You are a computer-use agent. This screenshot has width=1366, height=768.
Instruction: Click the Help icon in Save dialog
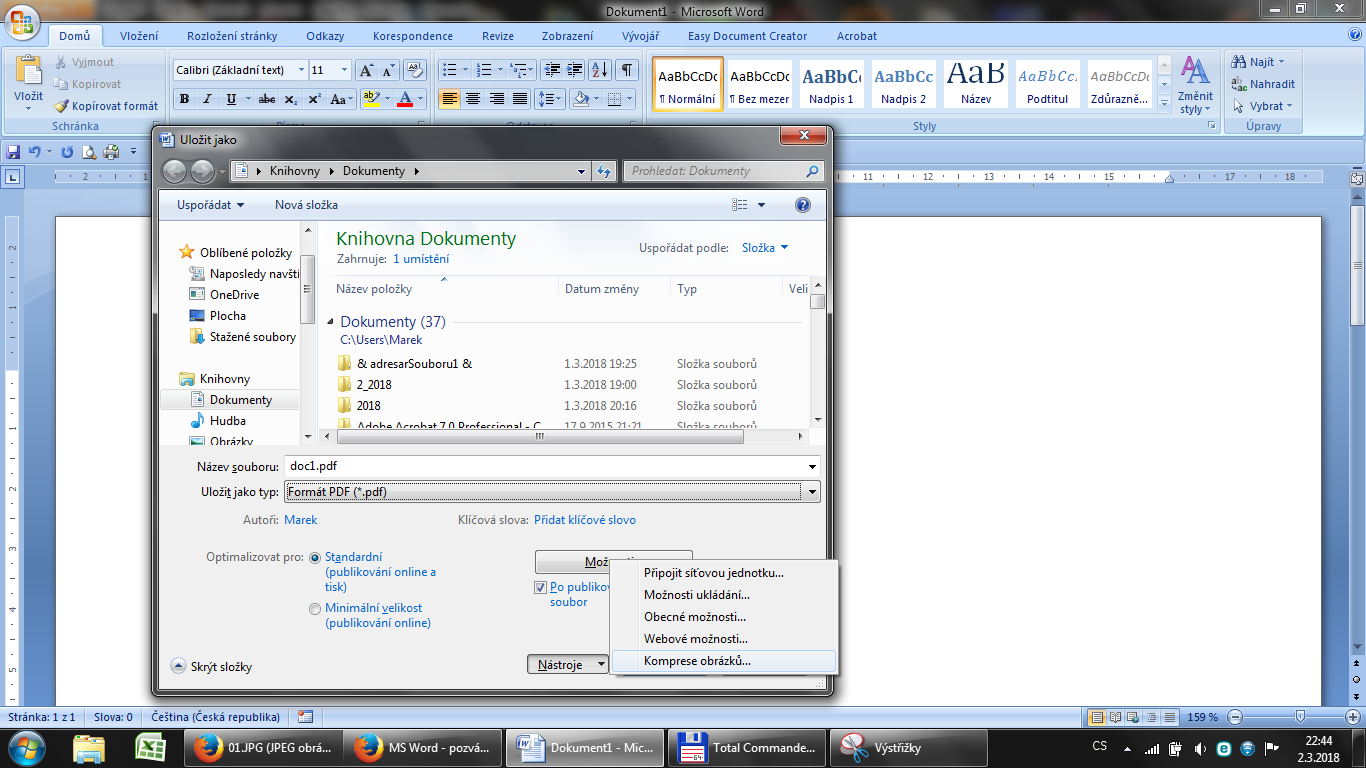click(x=802, y=205)
